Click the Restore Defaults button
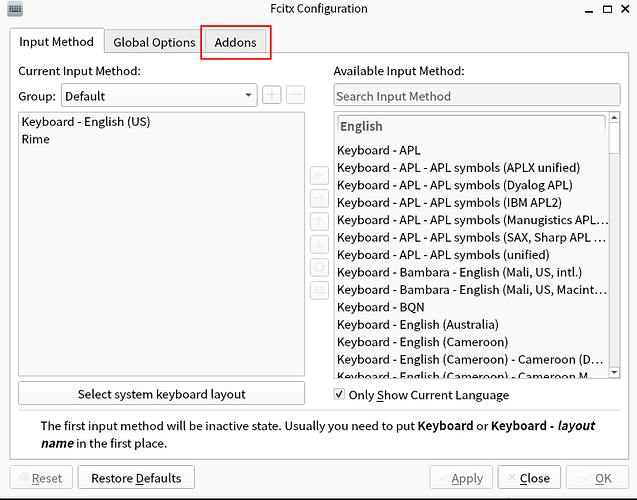Viewport: 637px width, 500px height. (x=136, y=478)
